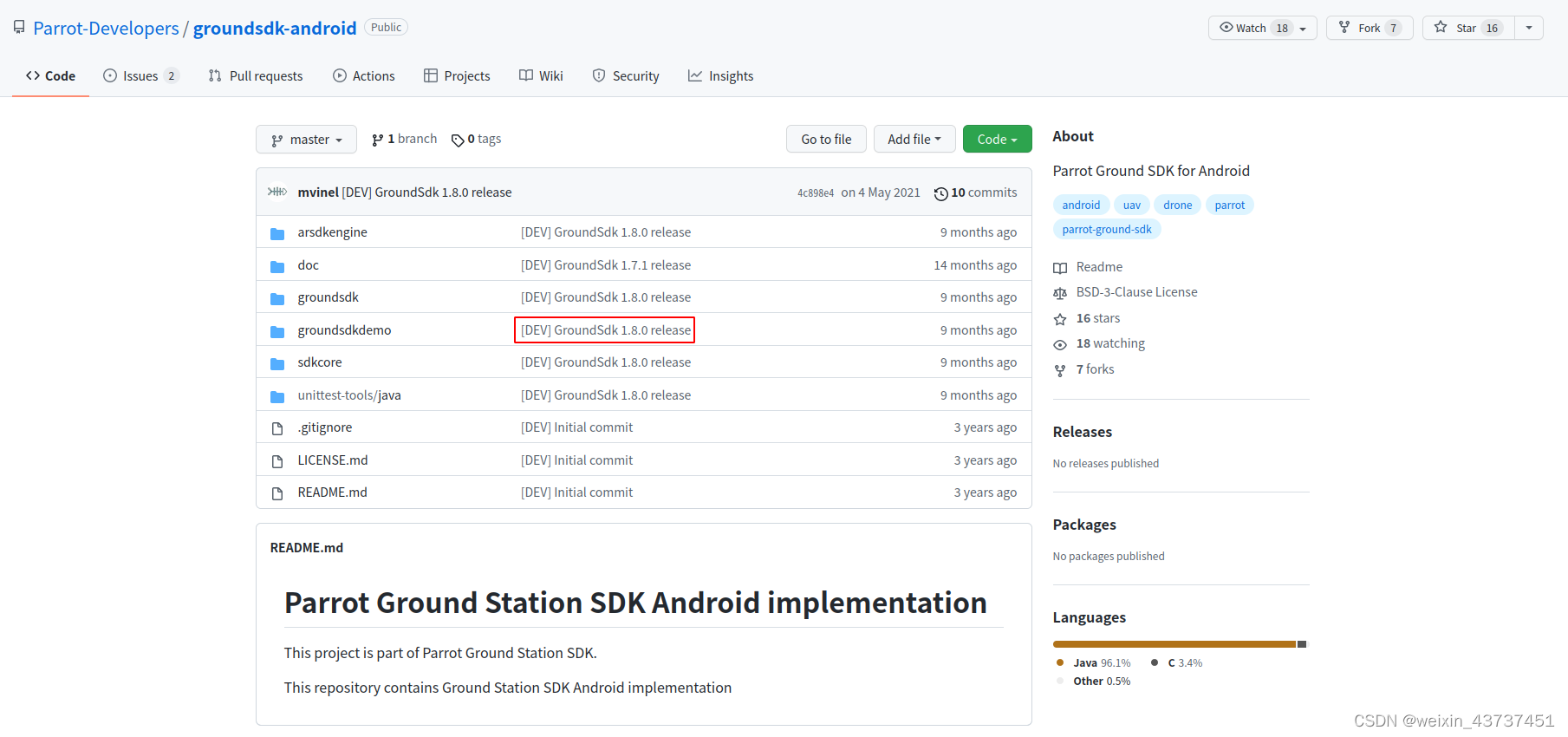
Task: Click the folder icon for arsdkengine
Action: [x=277, y=233]
